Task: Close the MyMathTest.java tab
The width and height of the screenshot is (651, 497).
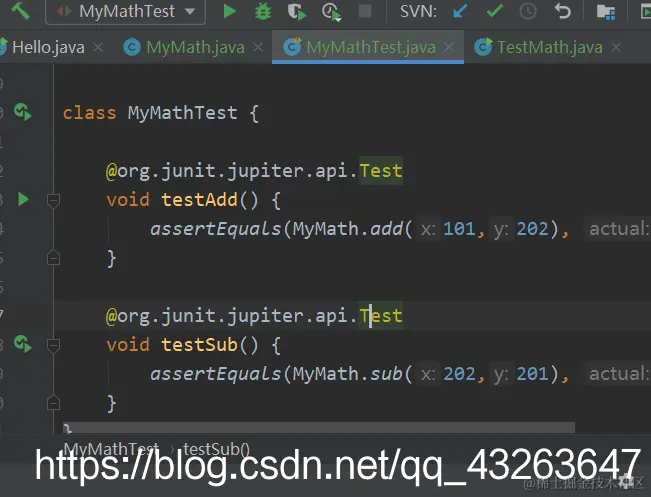Action: [449, 47]
